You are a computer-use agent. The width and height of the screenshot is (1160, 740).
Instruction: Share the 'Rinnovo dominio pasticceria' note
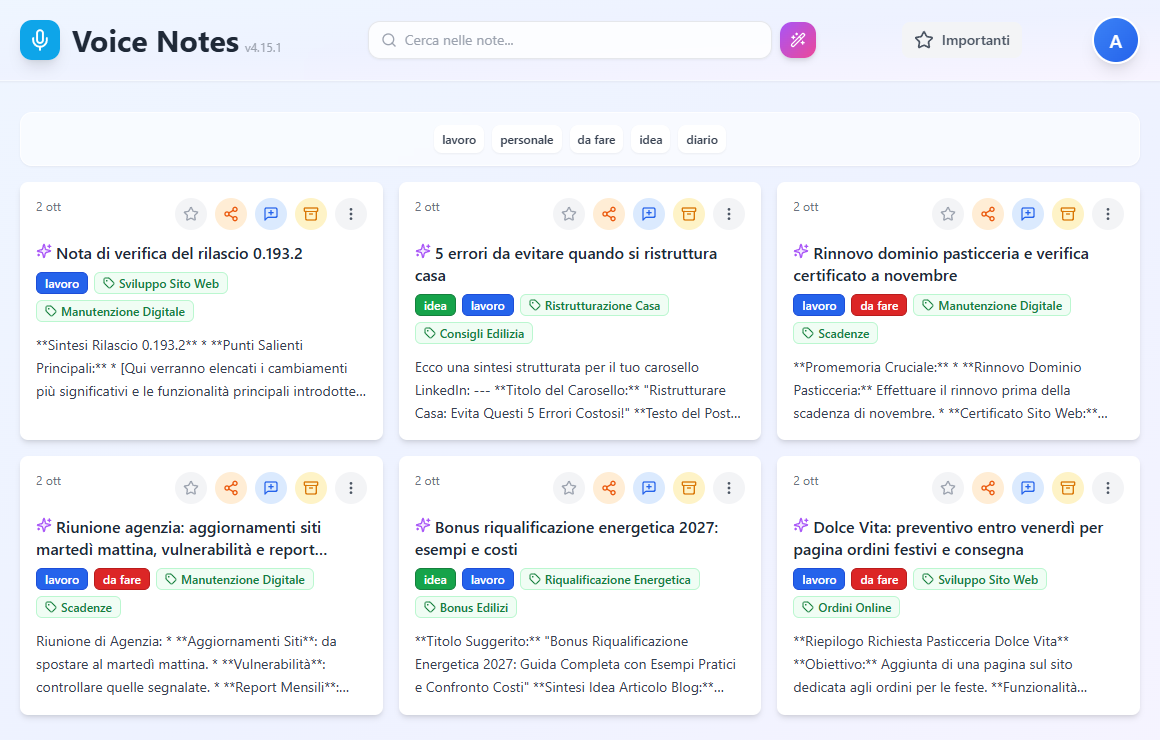988,214
